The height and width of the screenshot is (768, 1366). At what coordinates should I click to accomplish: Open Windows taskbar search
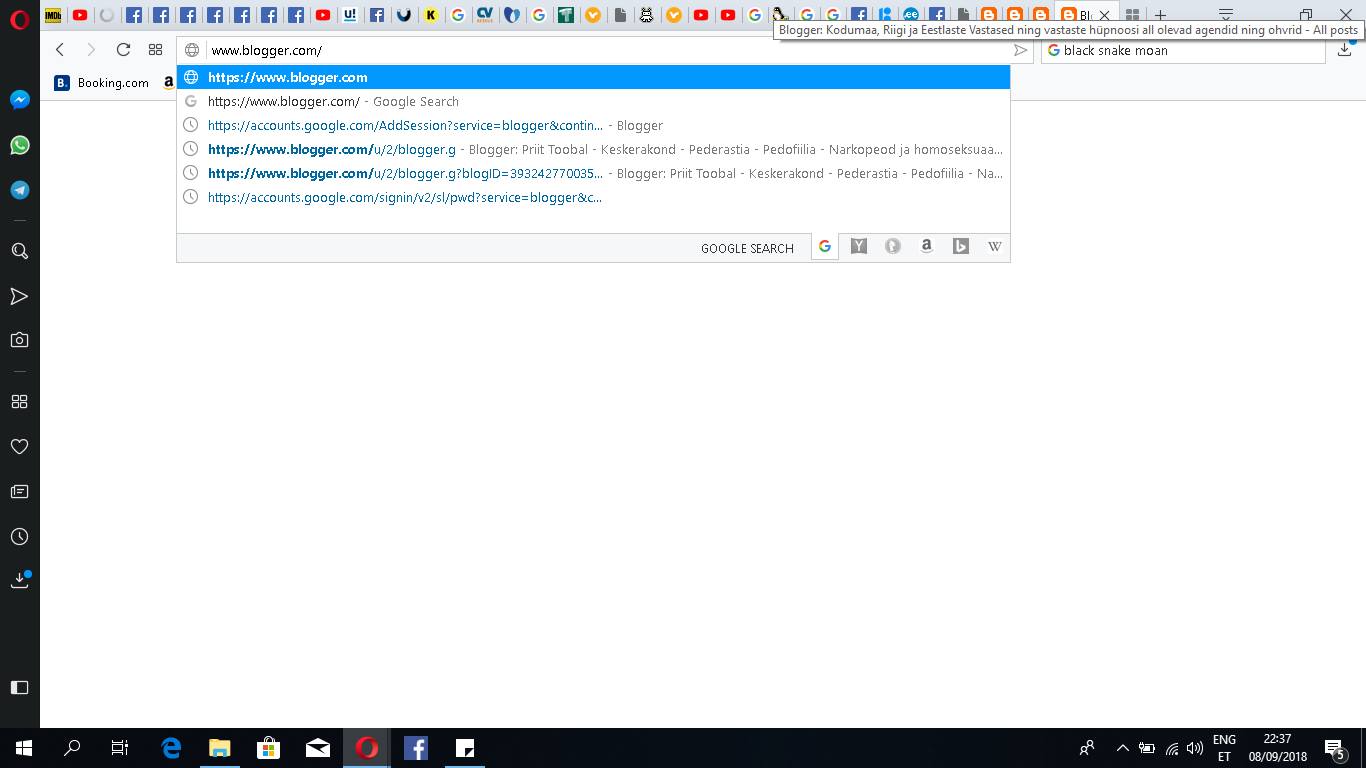pos(72,748)
